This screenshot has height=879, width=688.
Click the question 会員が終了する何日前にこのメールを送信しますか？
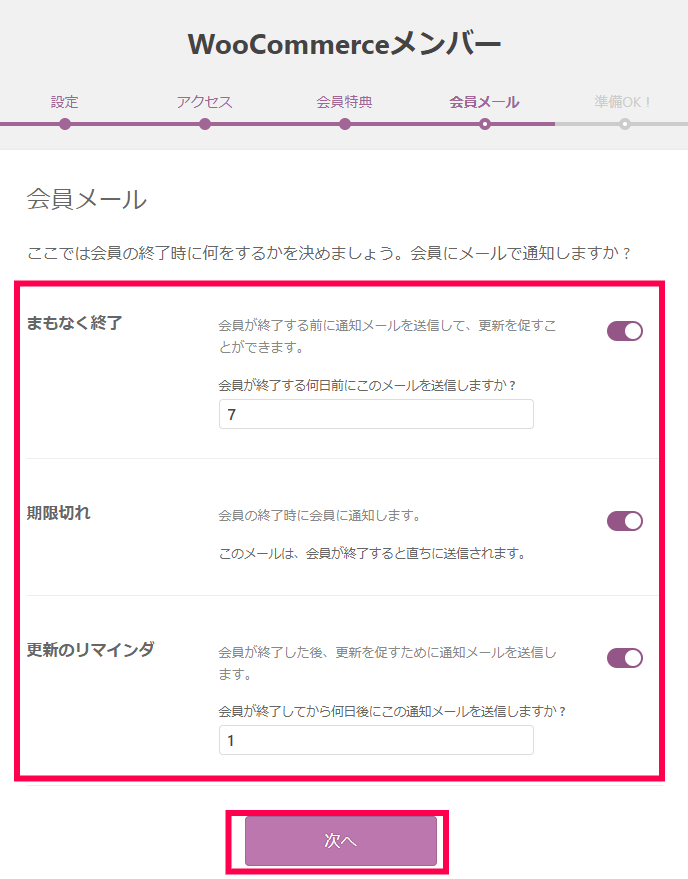click(367, 385)
